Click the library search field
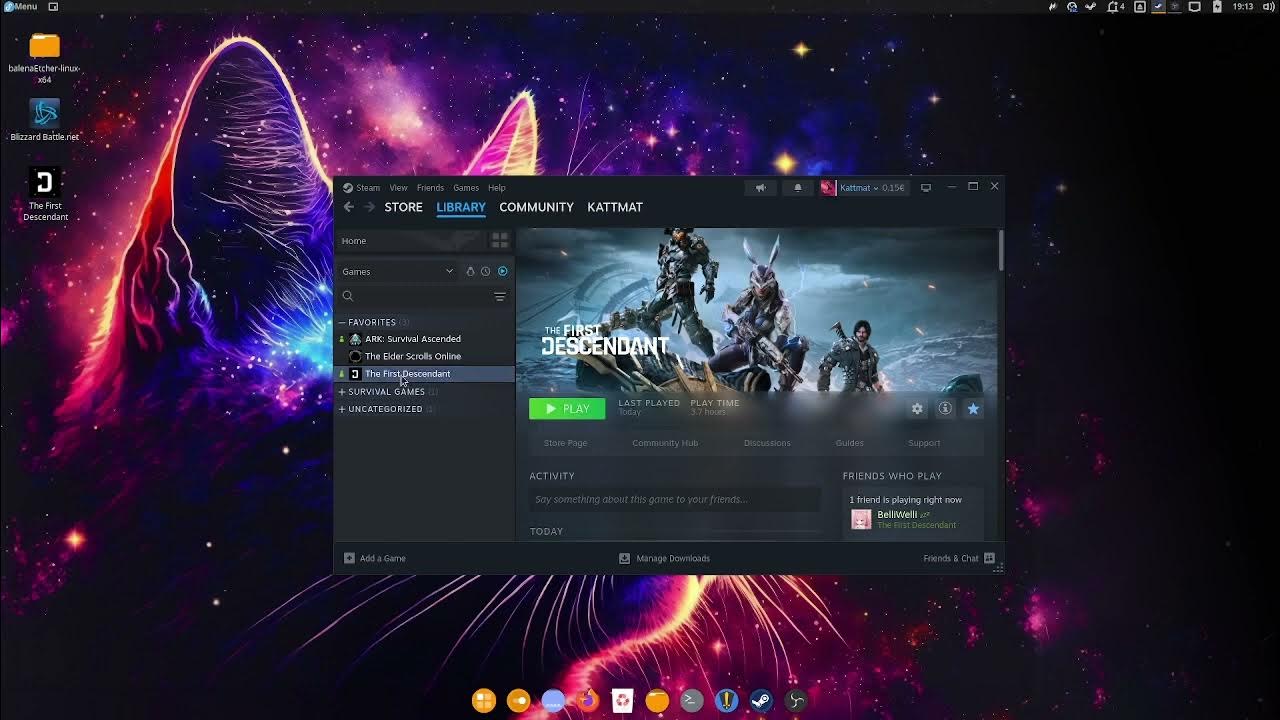The height and width of the screenshot is (720, 1280). [425, 296]
